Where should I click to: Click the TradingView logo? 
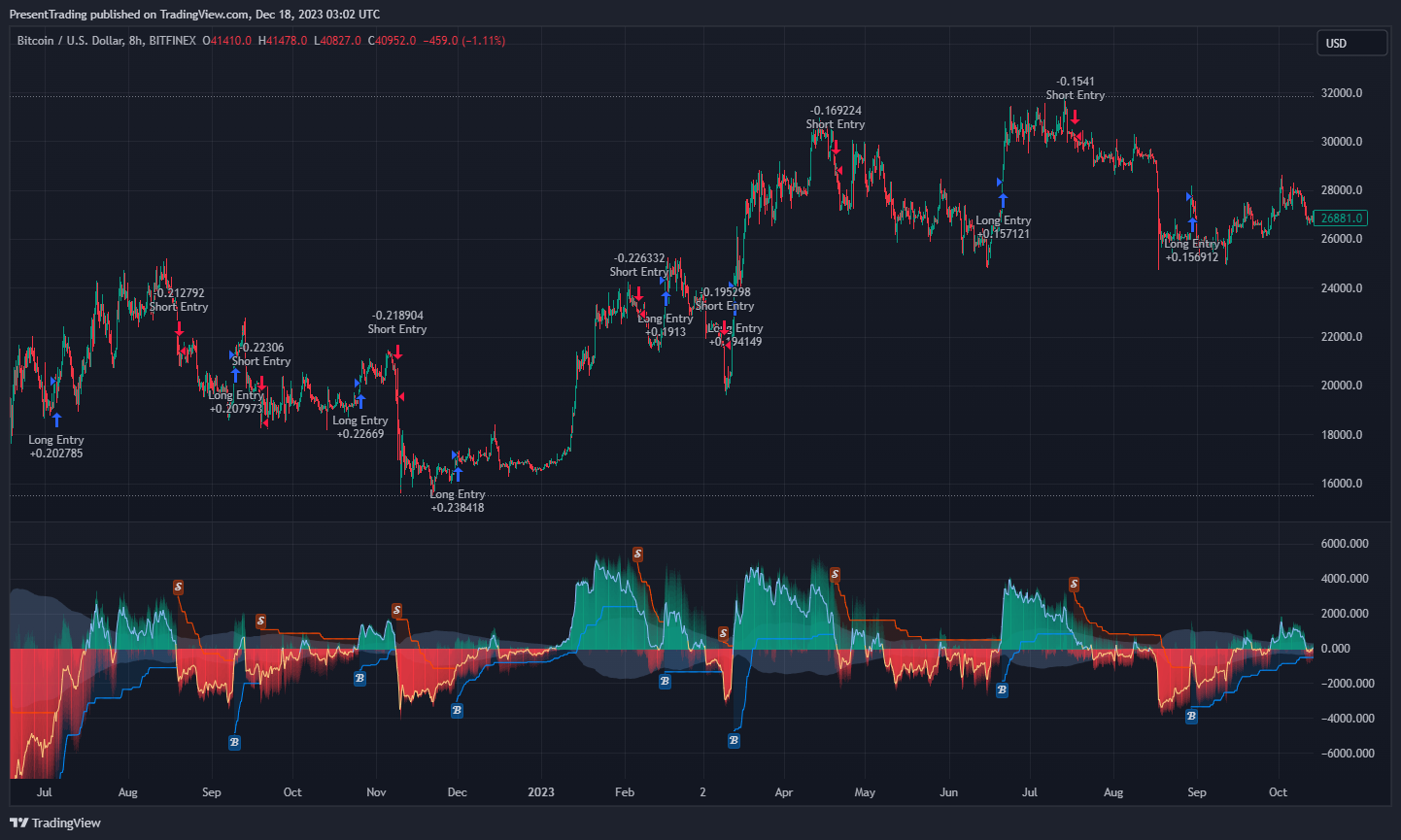point(55,823)
